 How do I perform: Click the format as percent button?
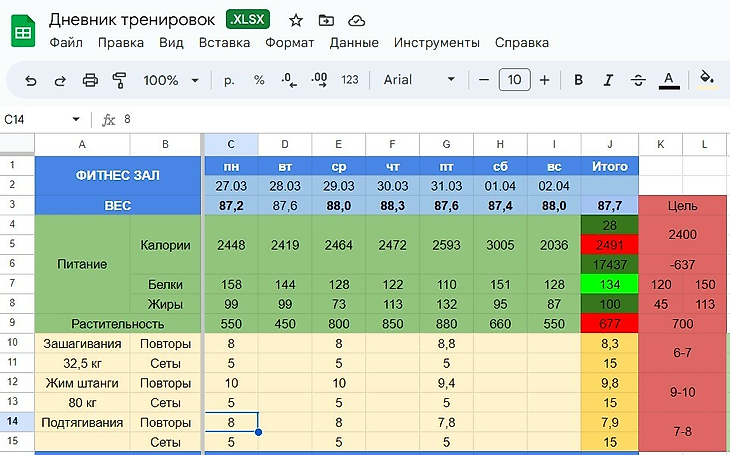(x=259, y=80)
